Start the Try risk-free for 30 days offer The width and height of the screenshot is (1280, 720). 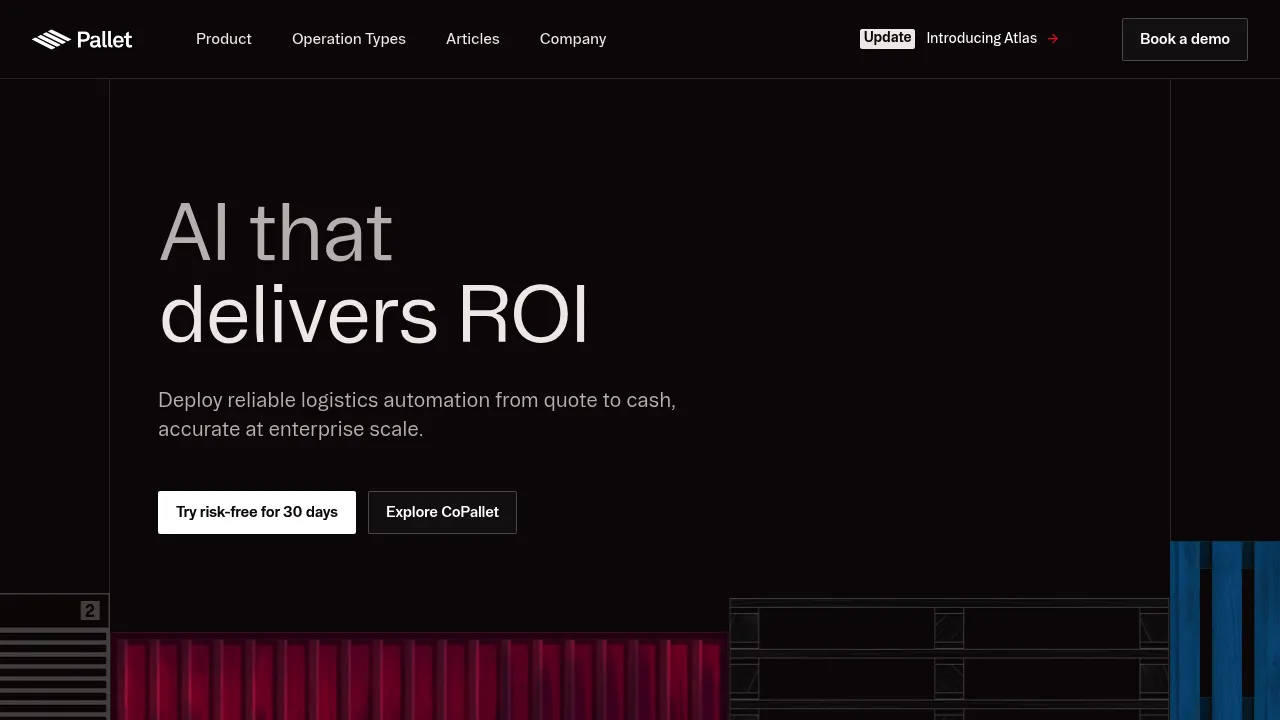(257, 512)
